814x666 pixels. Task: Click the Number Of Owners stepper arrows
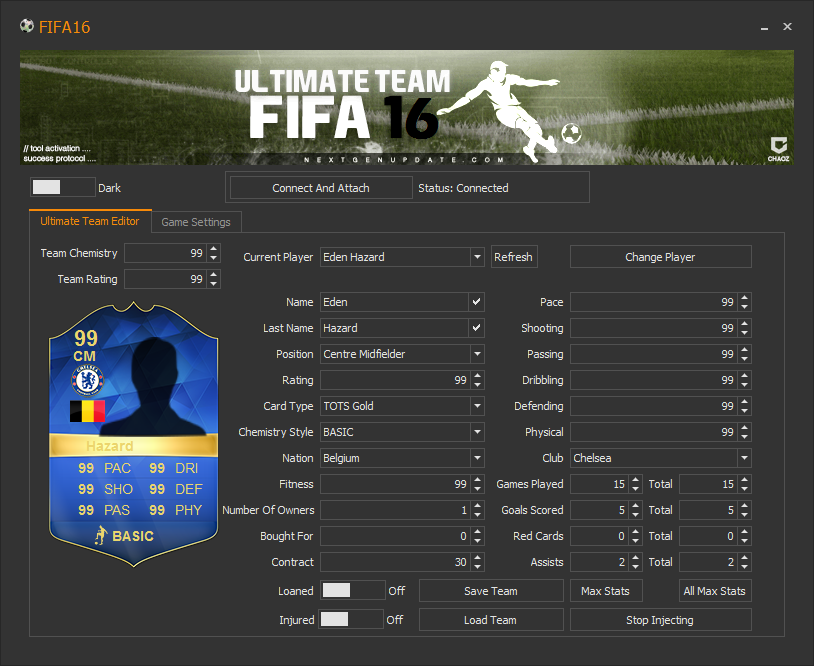tap(478, 510)
